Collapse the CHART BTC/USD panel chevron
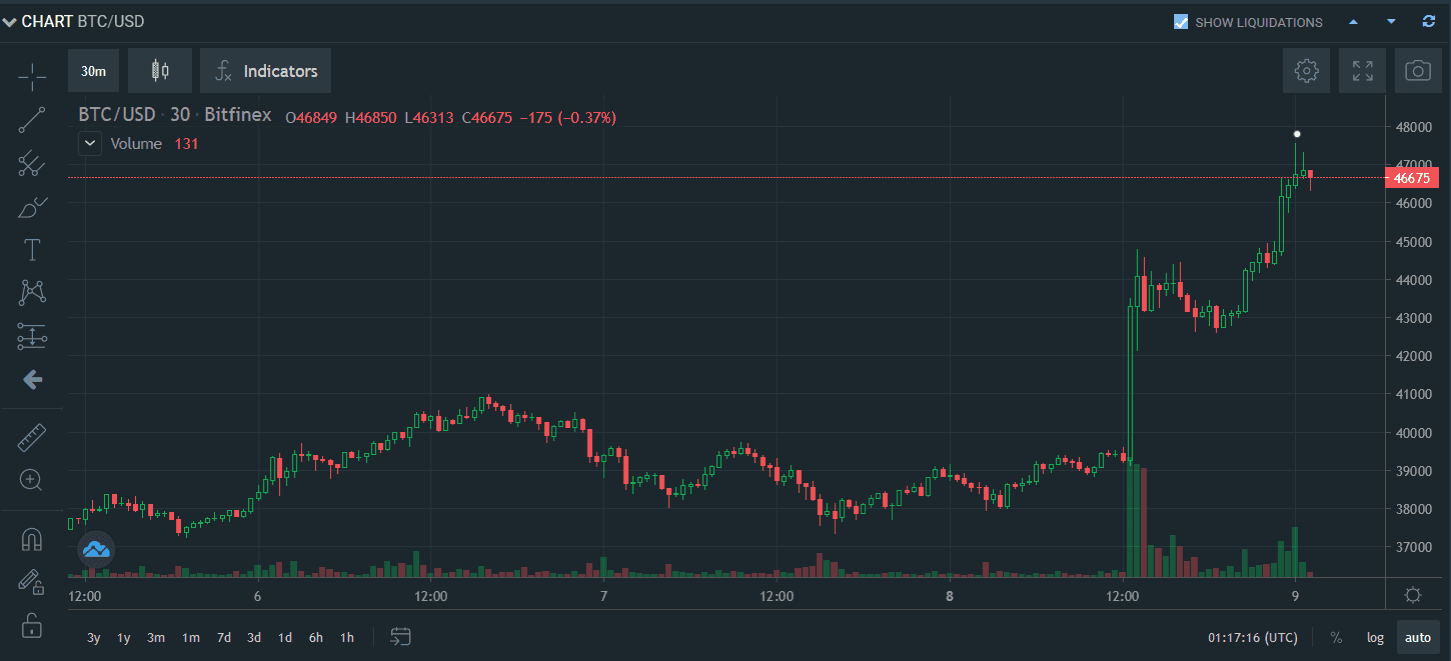 pyautogui.click(x=10, y=21)
